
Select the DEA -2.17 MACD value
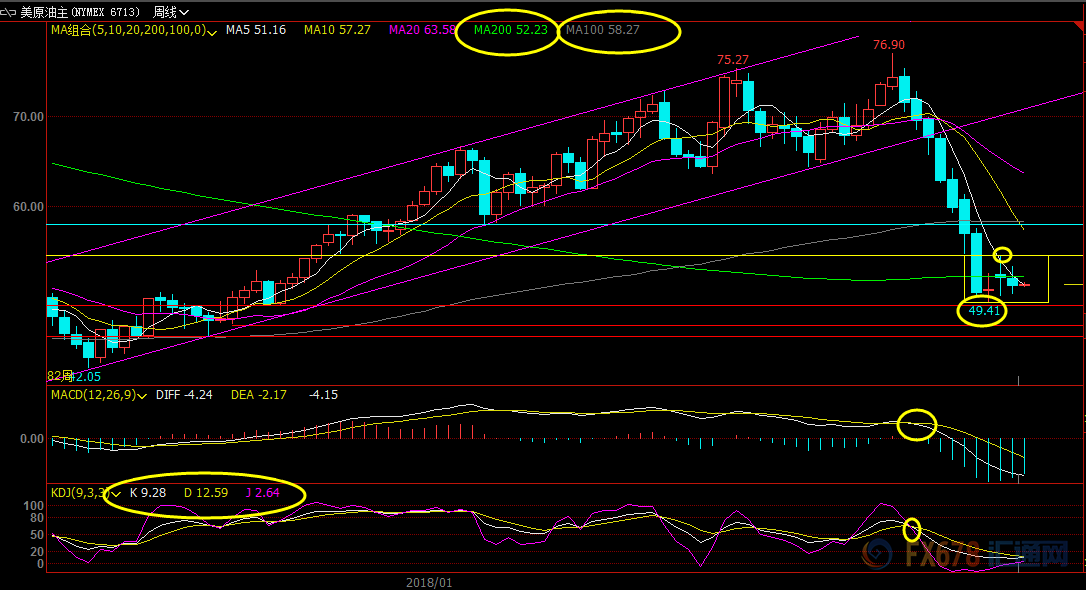coord(258,395)
